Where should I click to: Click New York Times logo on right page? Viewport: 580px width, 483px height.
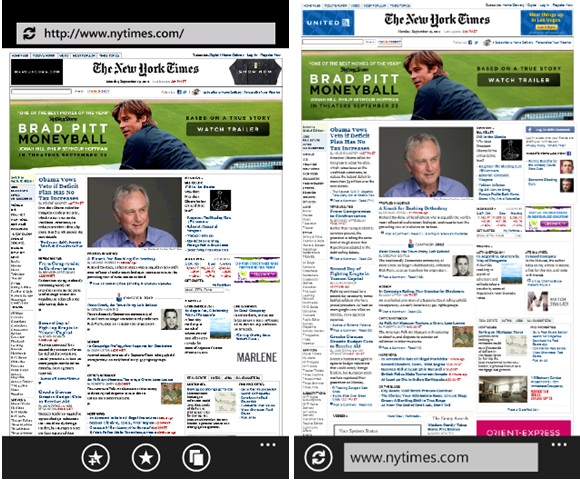pyautogui.click(x=437, y=19)
